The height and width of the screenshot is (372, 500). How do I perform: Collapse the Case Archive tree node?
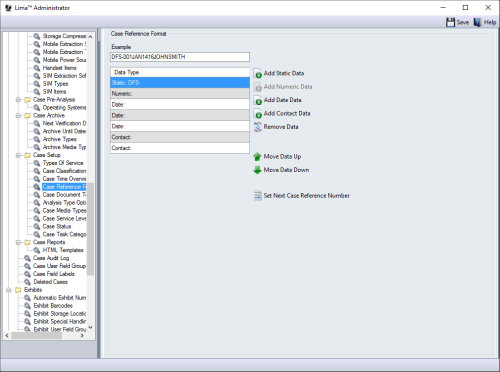point(18,115)
